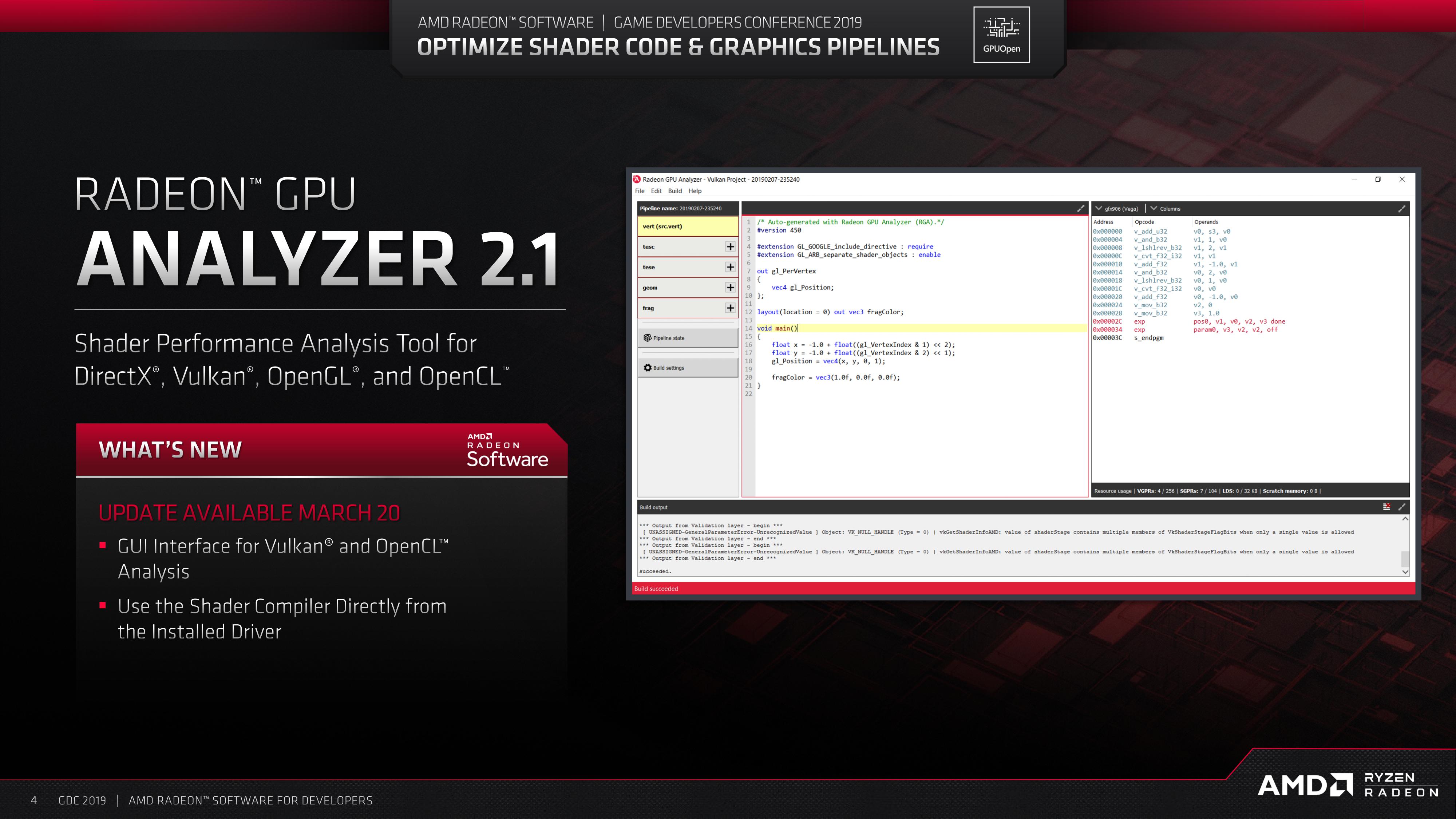Select disassembly row 0x00002C exp pos0
This screenshot has height=819, width=1456.
tap(1250, 322)
